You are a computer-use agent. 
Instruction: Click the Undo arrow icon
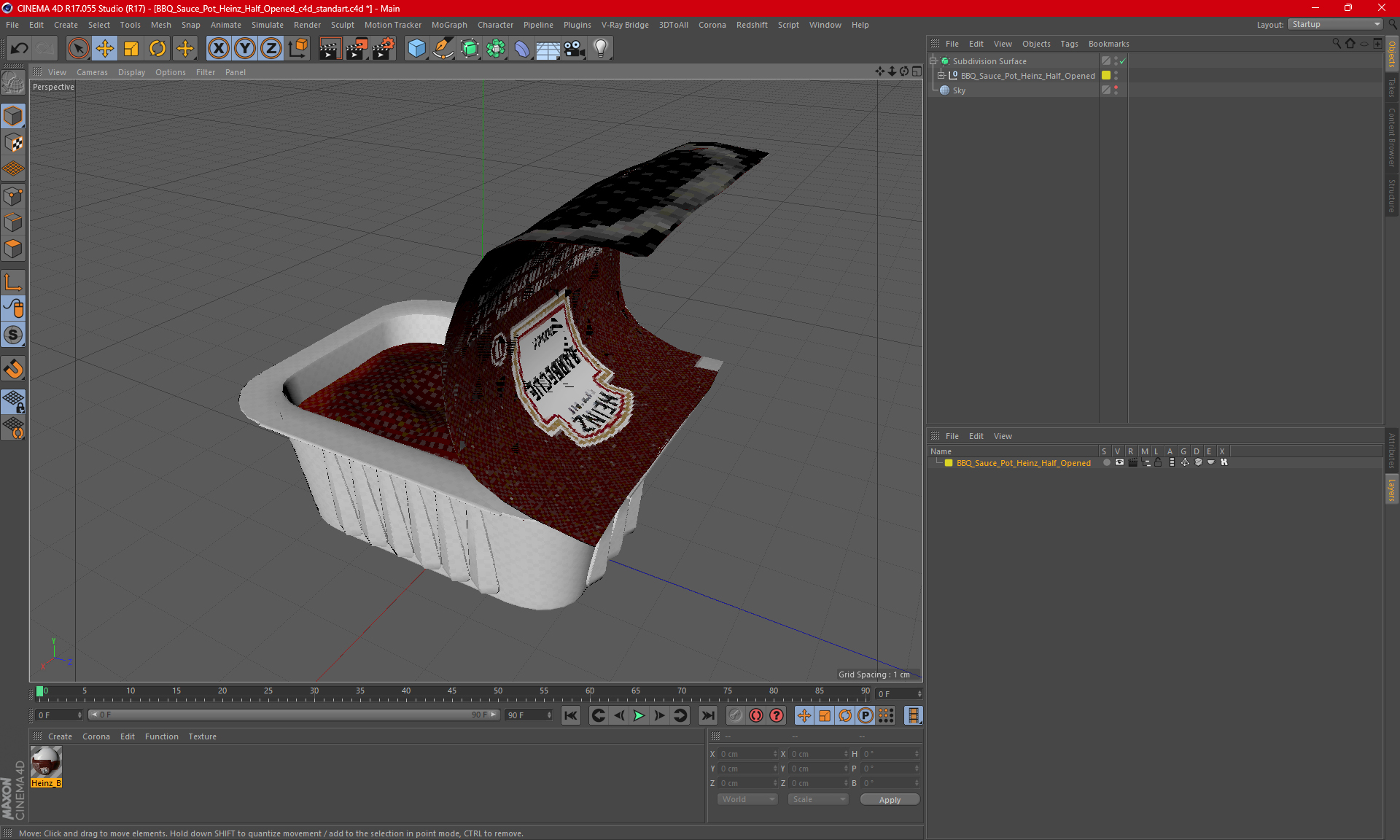20,49
